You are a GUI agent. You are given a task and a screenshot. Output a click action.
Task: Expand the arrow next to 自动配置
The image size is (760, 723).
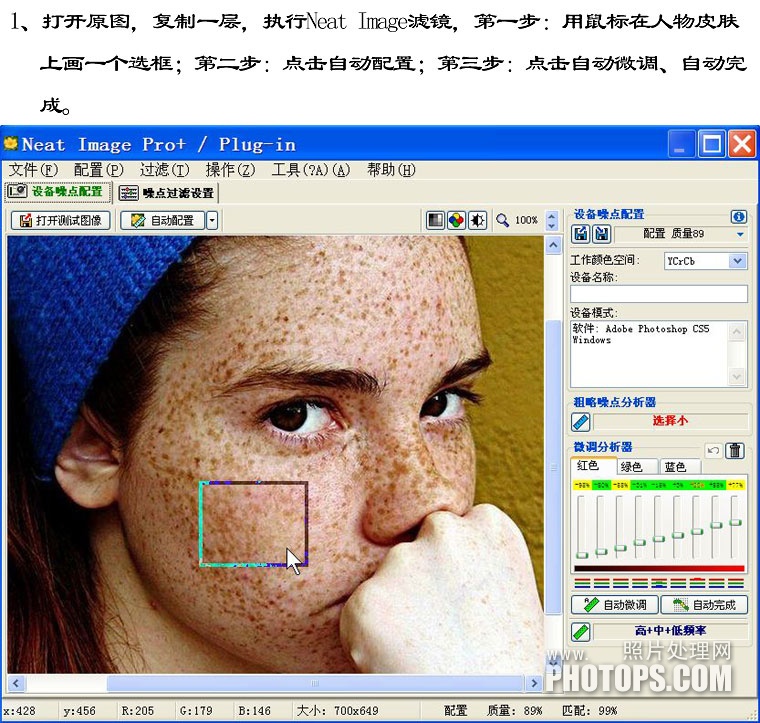(212, 221)
